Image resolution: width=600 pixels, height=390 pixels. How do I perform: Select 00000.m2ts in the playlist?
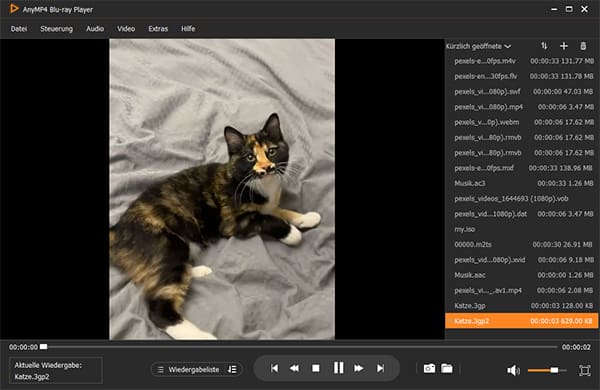click(522, 245)
